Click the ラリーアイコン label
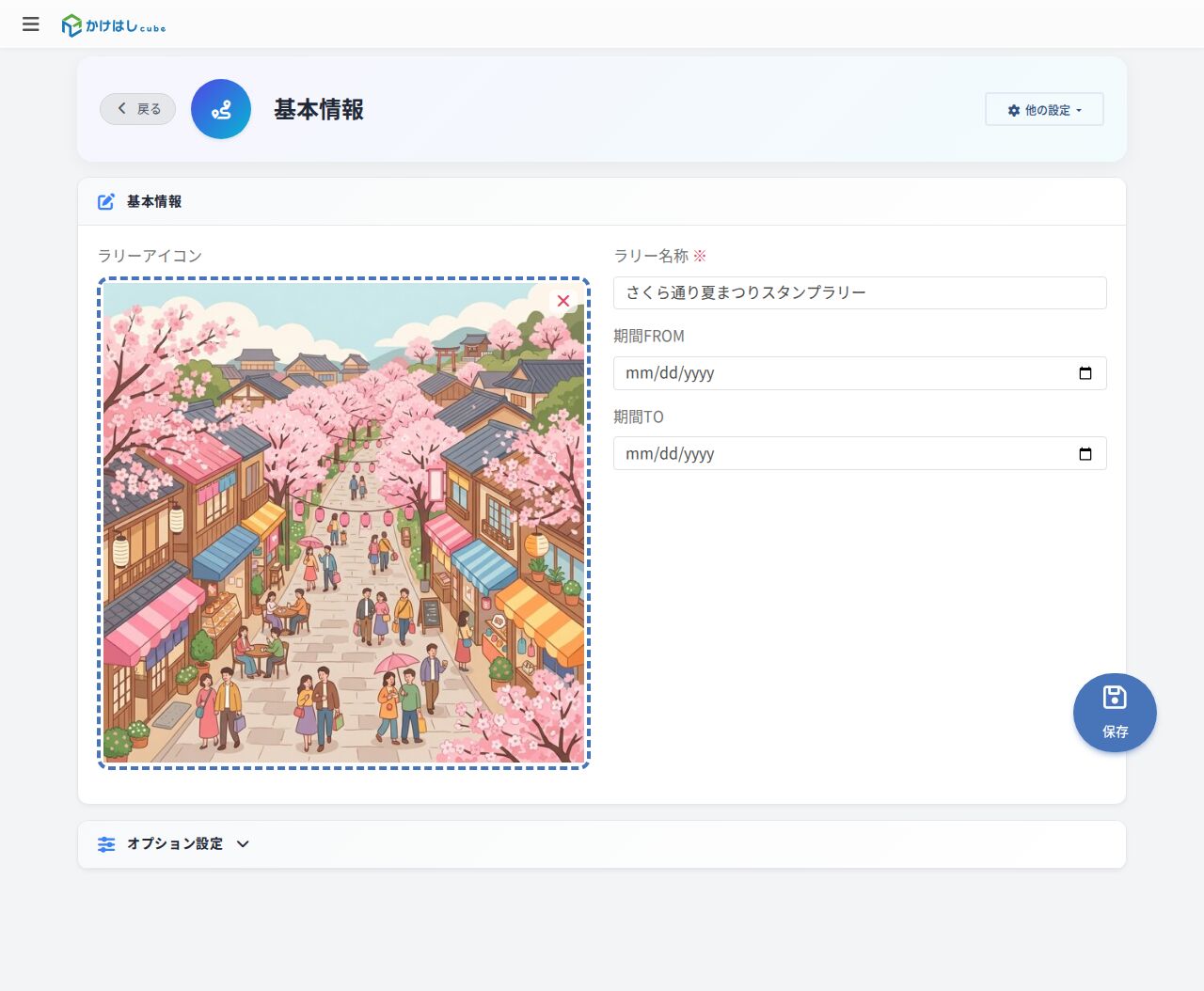The image size is (1204, 991). point(150,256)
